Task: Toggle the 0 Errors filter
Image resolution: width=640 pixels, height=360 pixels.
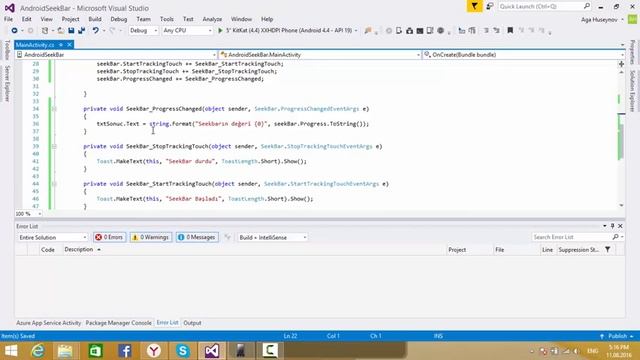Action: coord(109,237)
